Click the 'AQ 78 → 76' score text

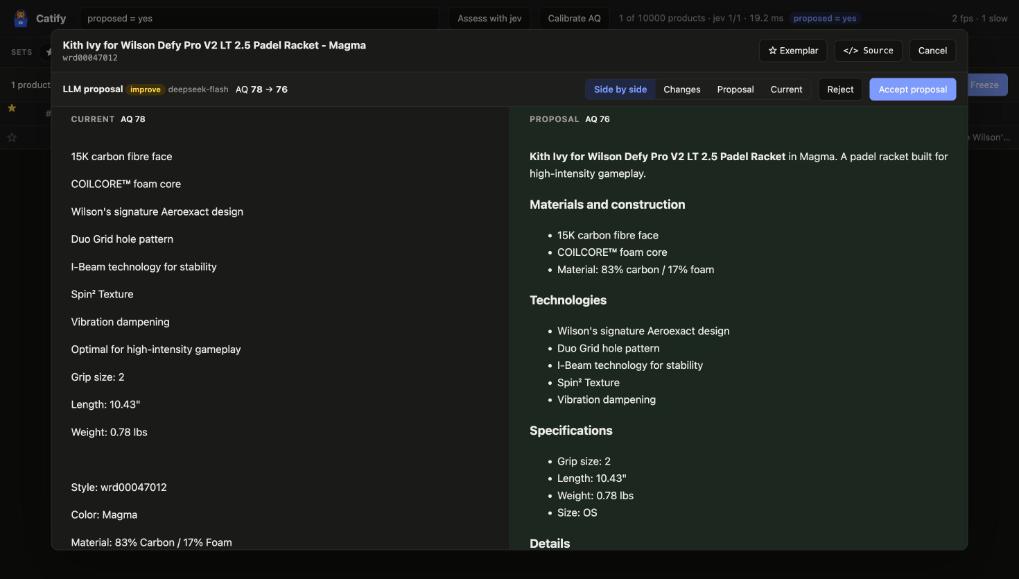[x=261, y=90]
